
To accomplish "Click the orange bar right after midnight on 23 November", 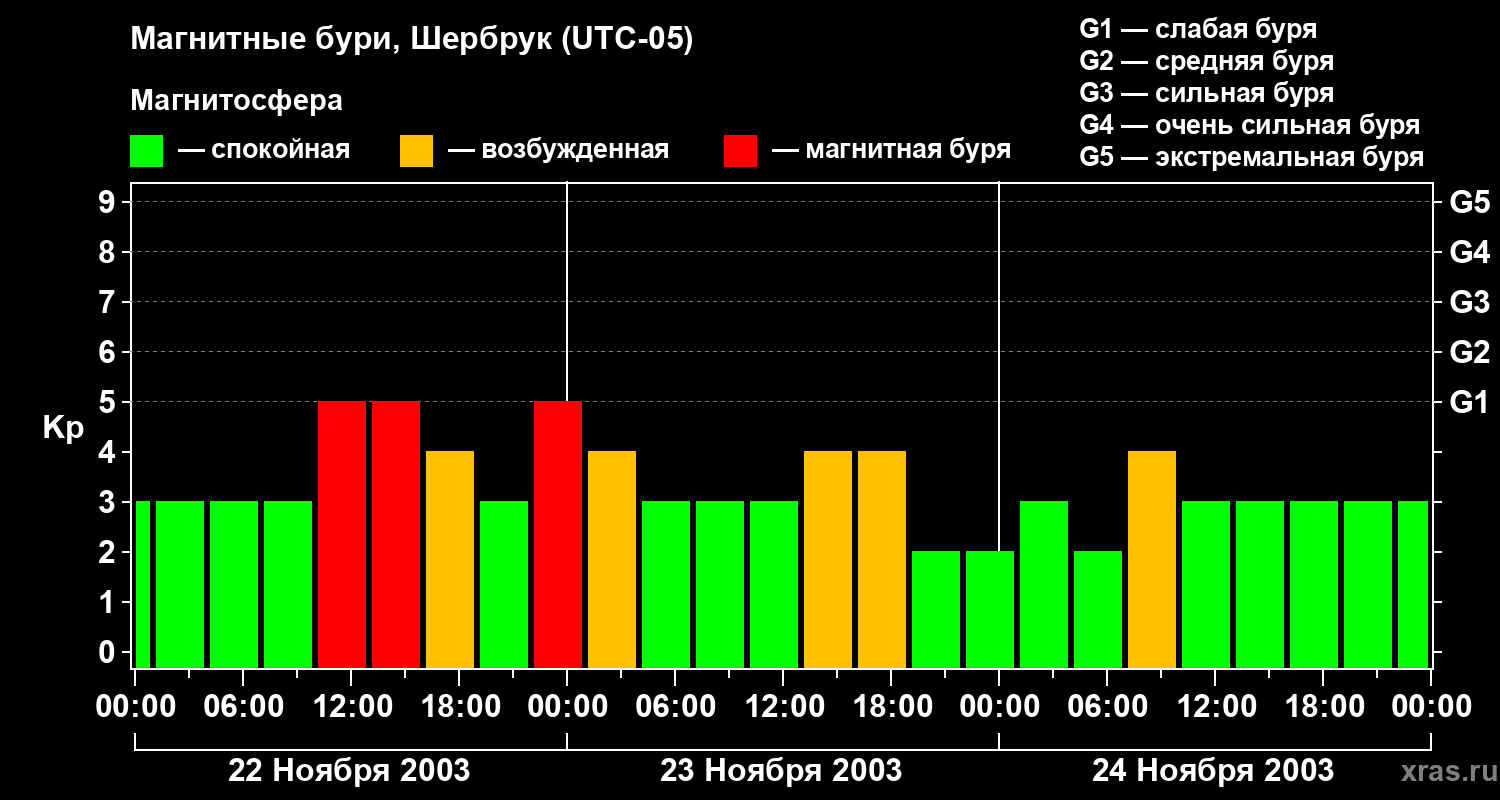I will (612, 560).
